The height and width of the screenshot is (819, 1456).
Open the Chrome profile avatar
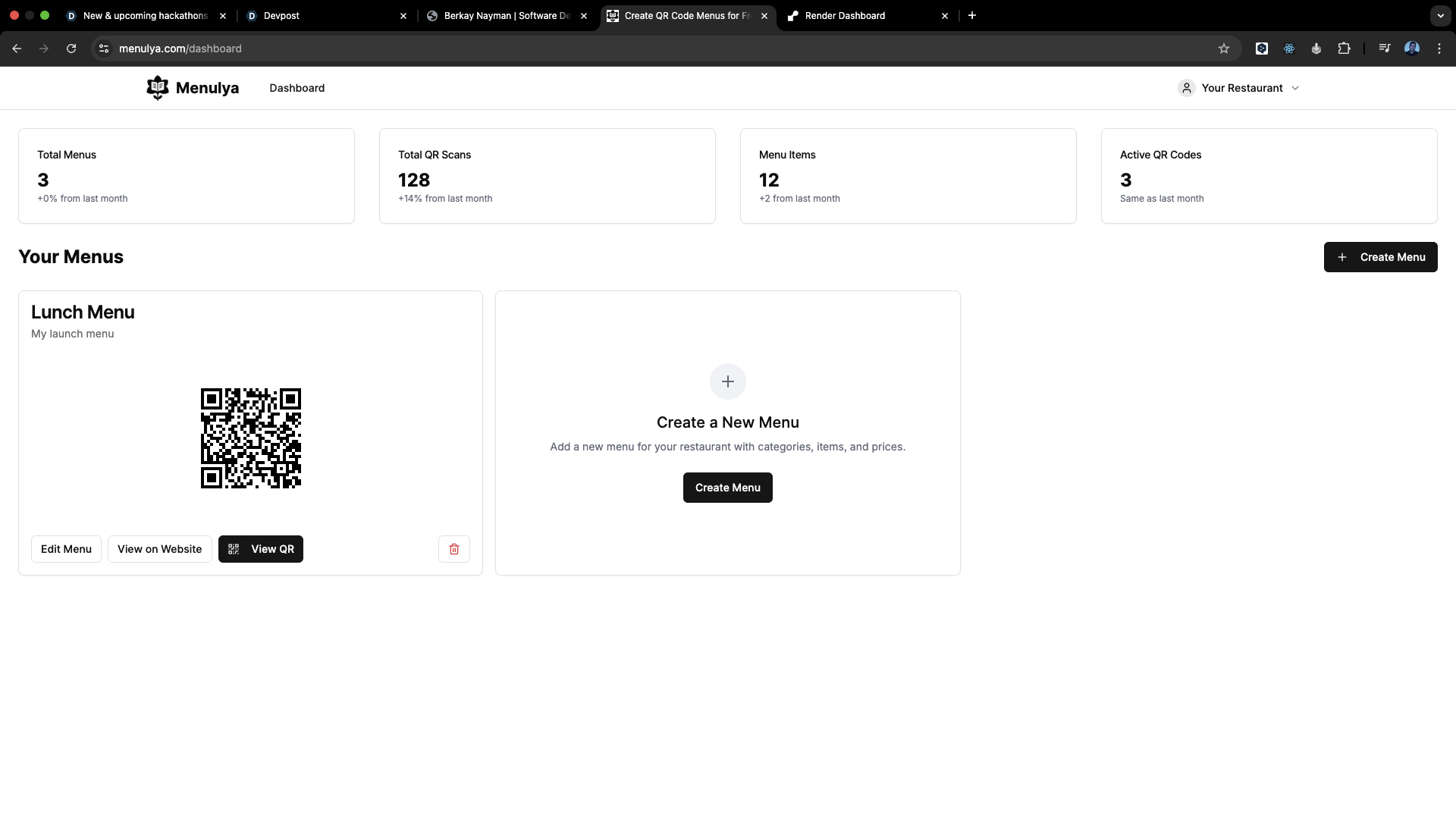[x=1411, y=49]
